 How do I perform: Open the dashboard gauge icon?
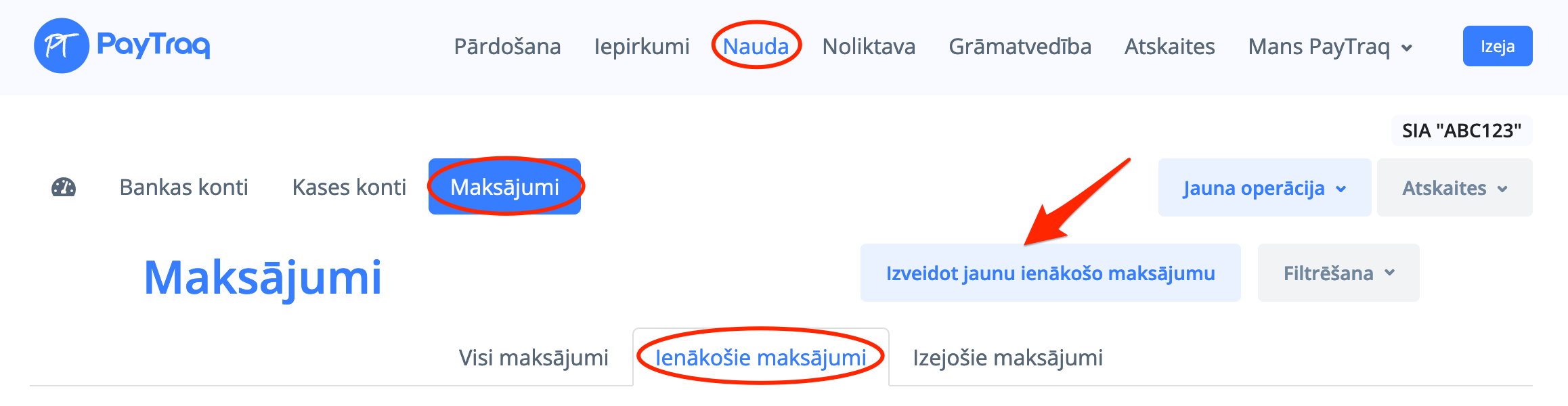pos(64,187)
